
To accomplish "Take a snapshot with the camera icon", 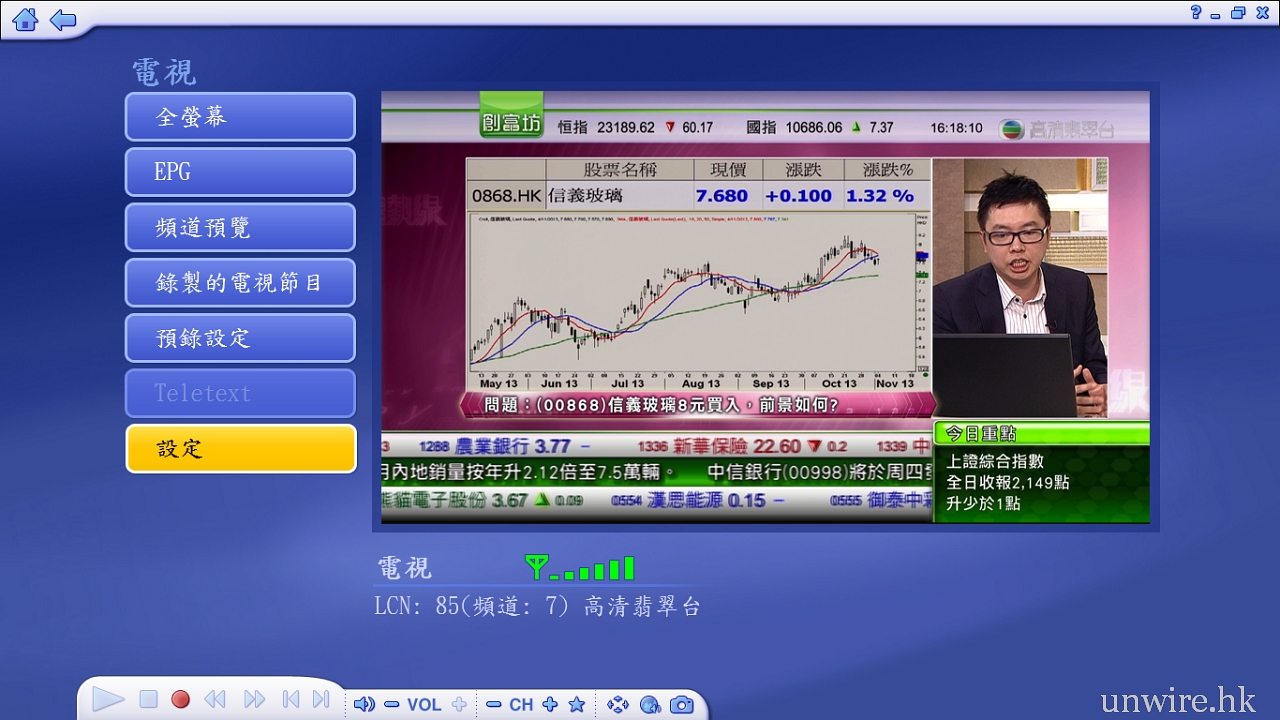I will coord(682,705).
